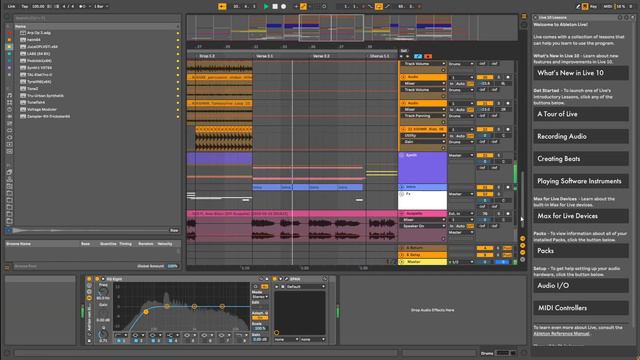This screenshot has height=360, width=640.
Task: Collapse the Synth track with its fold button
Action: pyautogui.click(x=402, y=155)
